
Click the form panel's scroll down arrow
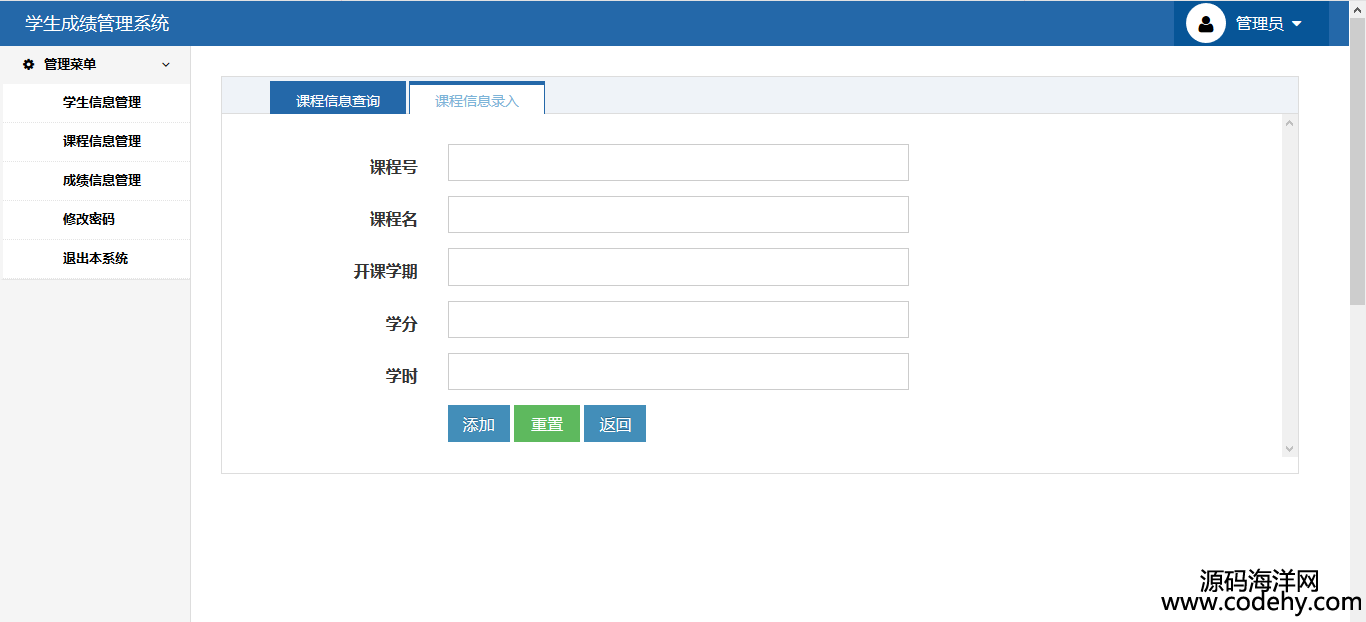click(1289, 449)
